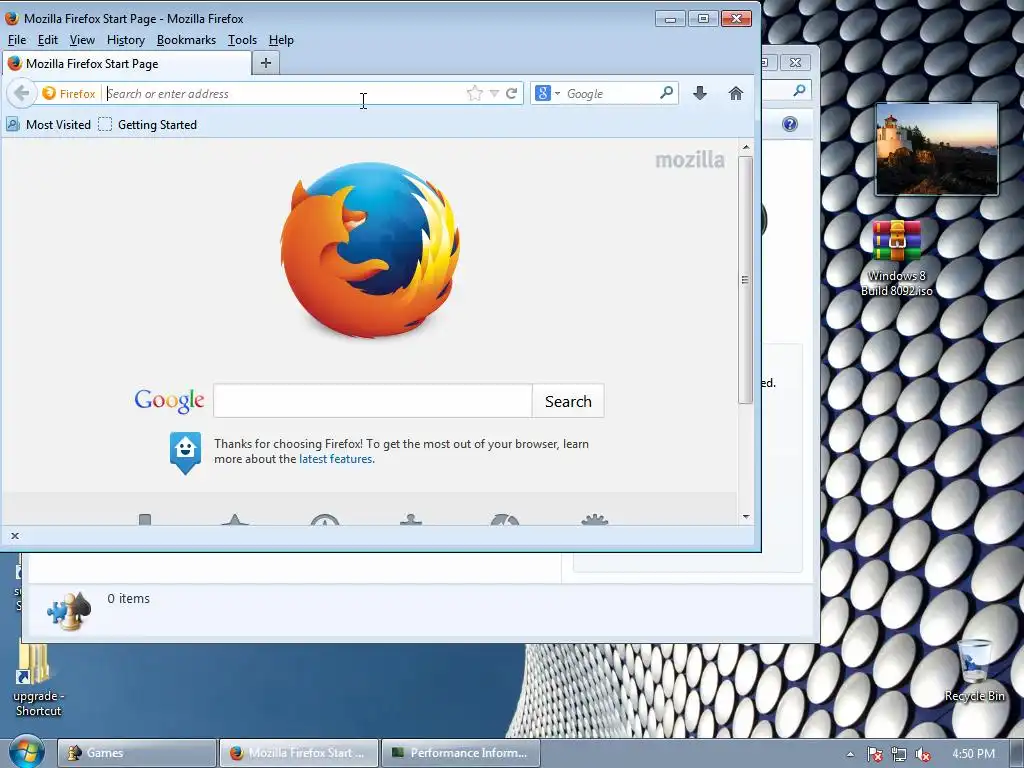Switch to Mozilla Firefox taskbar button
Image resolution: width=1024 pixels, height=768 pixels.
coord(298,753)
